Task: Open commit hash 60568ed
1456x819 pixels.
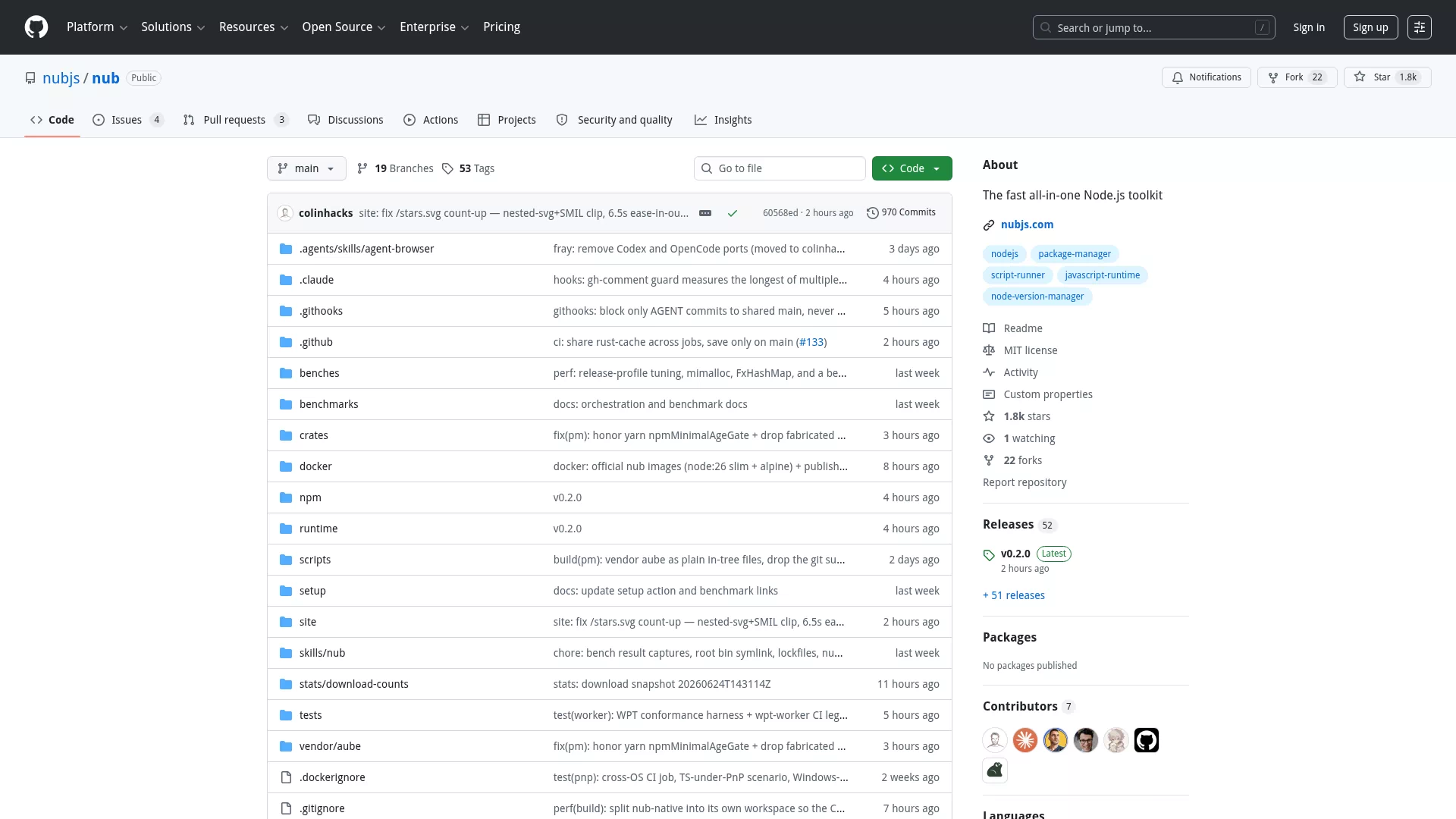Action: 780,213
